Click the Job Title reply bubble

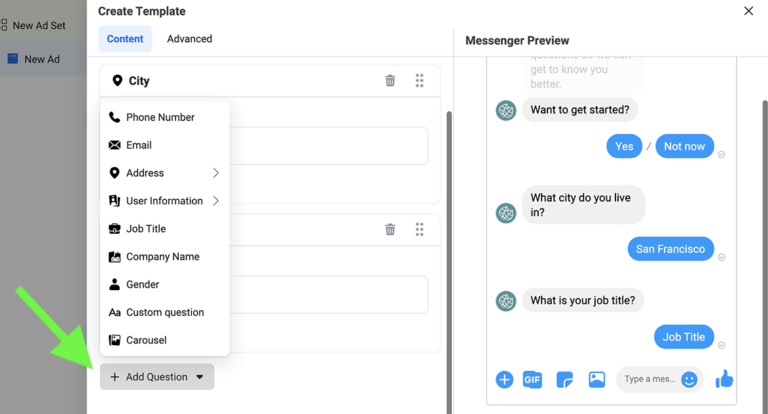coord(684,337)
